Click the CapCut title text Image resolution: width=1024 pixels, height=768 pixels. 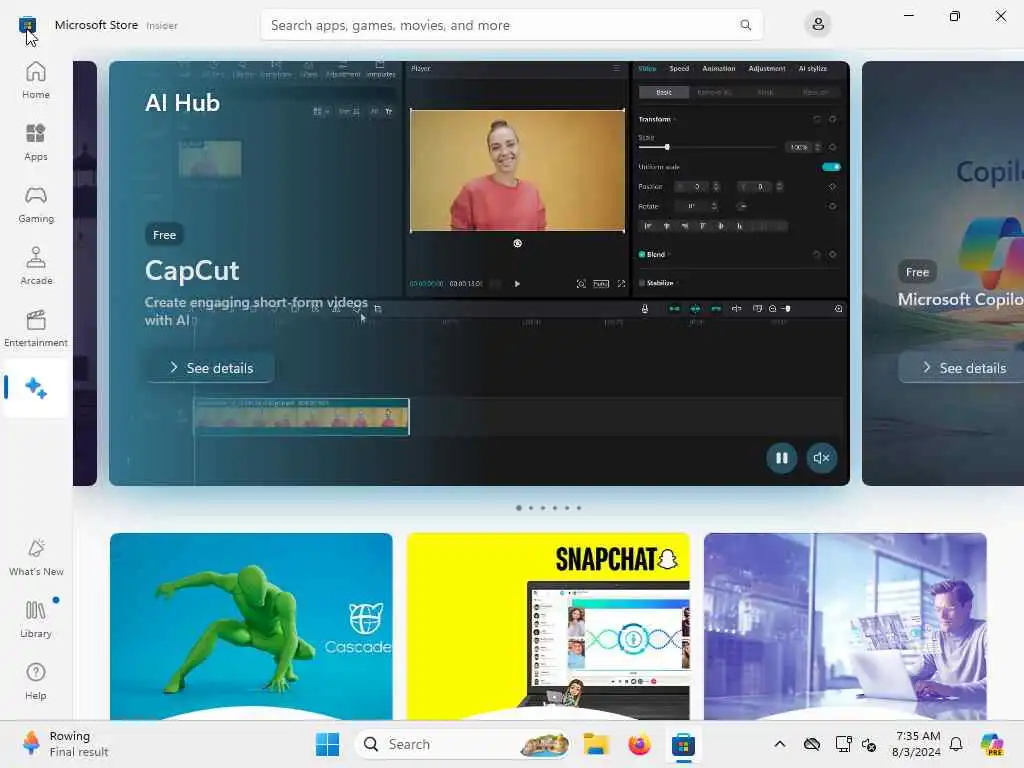point(192,270)
